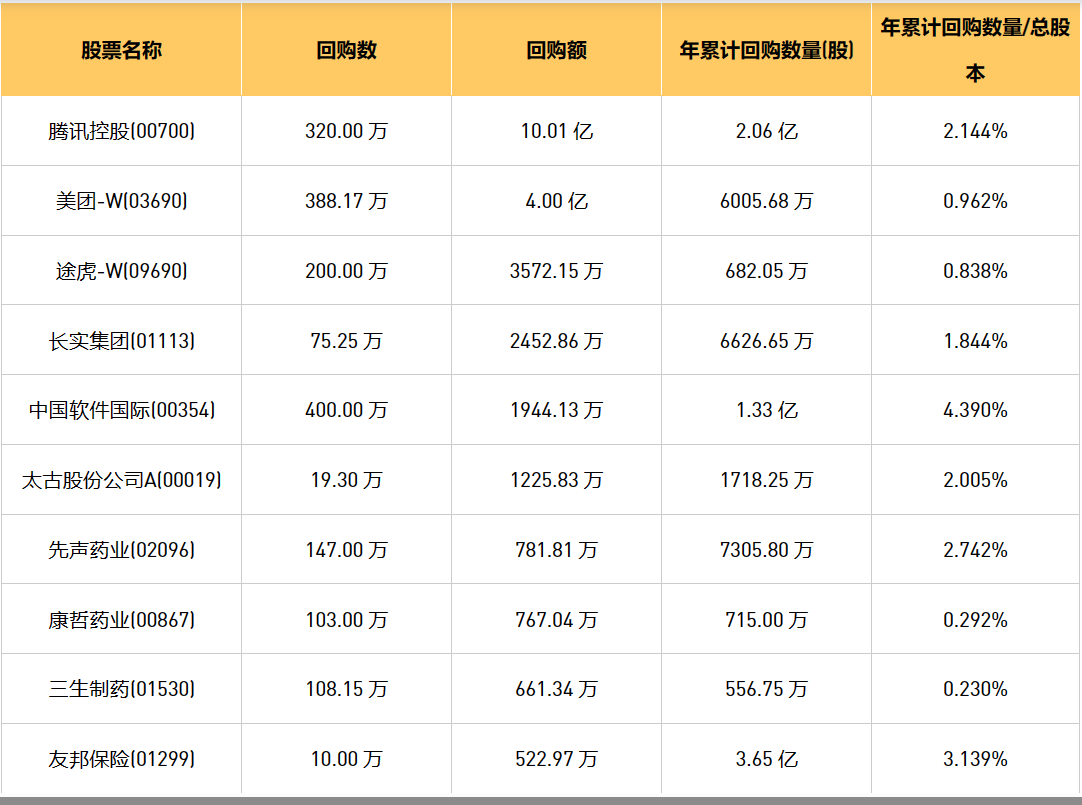
Task: Click the stock name 腾讯控股(00700)
Action: click(121, 131)
